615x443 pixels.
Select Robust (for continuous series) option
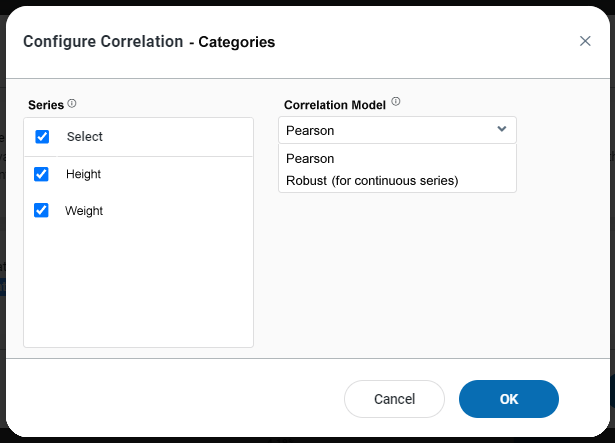pos(372,181)
